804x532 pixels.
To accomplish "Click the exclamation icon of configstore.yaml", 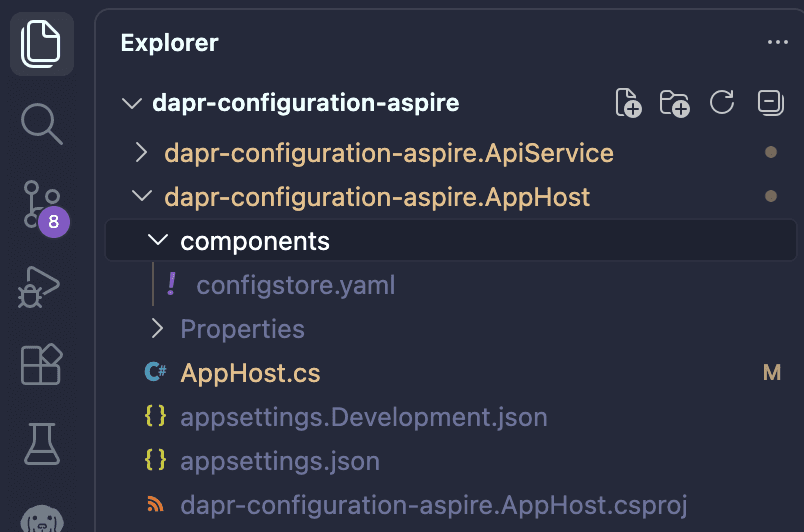I will tap(172, 284).
